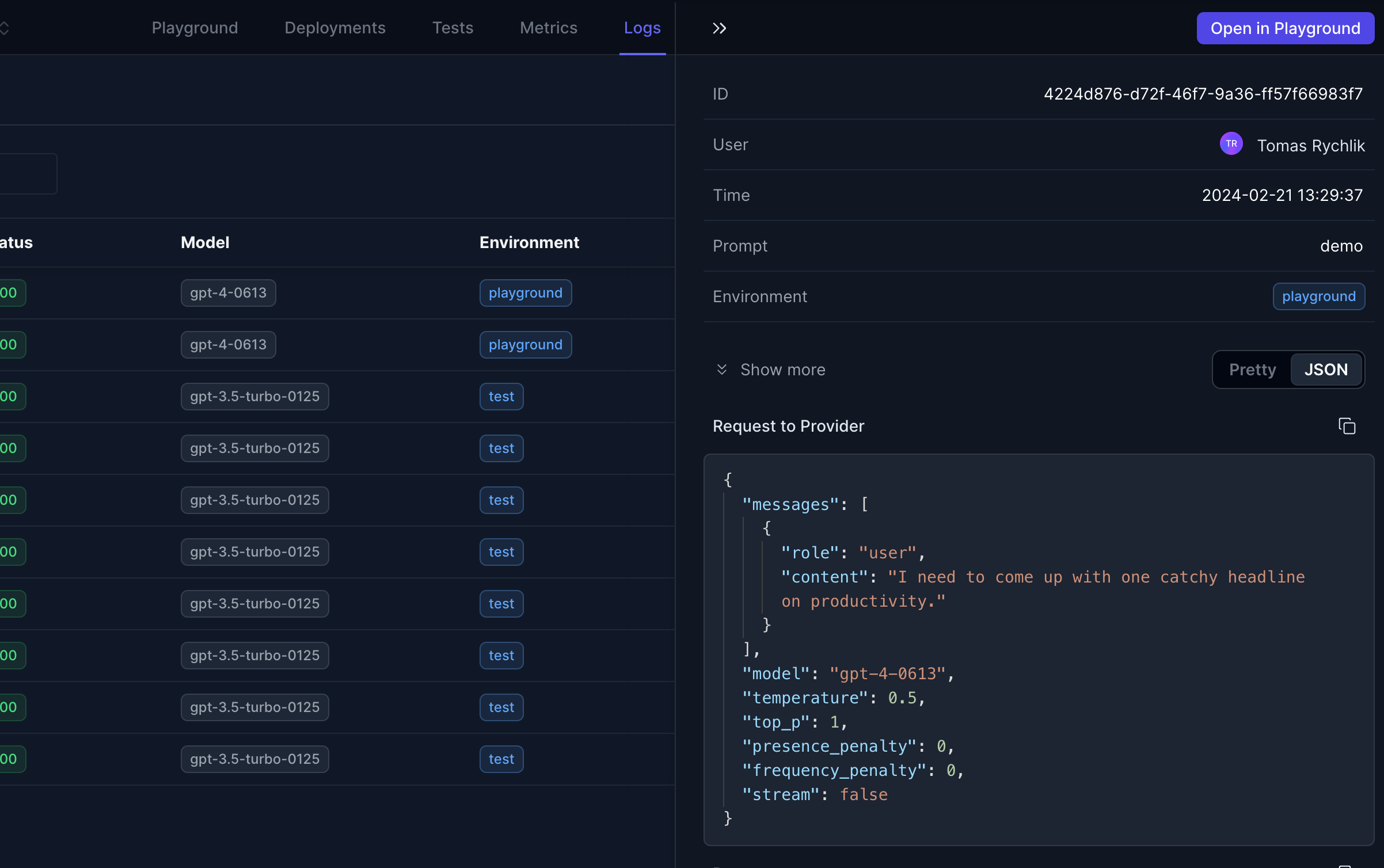Click the filter input box above table
Image resolution: width=1384 pixels, height=868 pixels.
(x=28, y=174)
